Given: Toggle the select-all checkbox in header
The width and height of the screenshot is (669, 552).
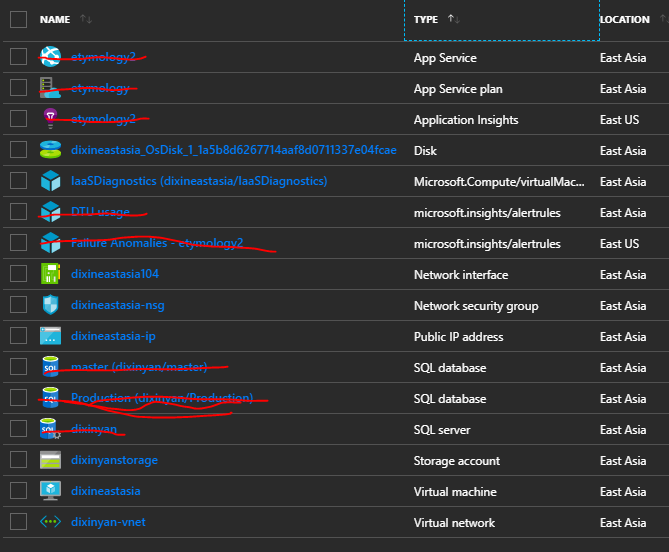Looking at the screenshot, I should point(18,19).
